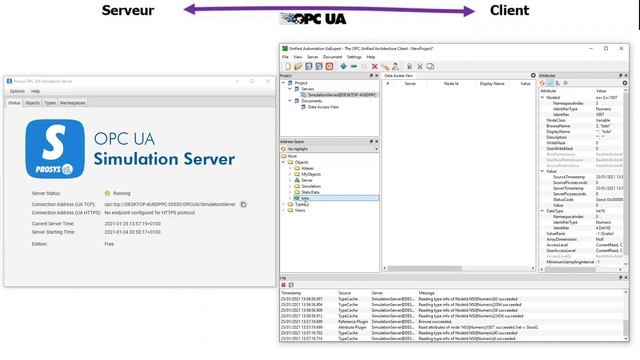
Task: Click the refresh icon in the Attributes panel
Action: tap(542, 83)
